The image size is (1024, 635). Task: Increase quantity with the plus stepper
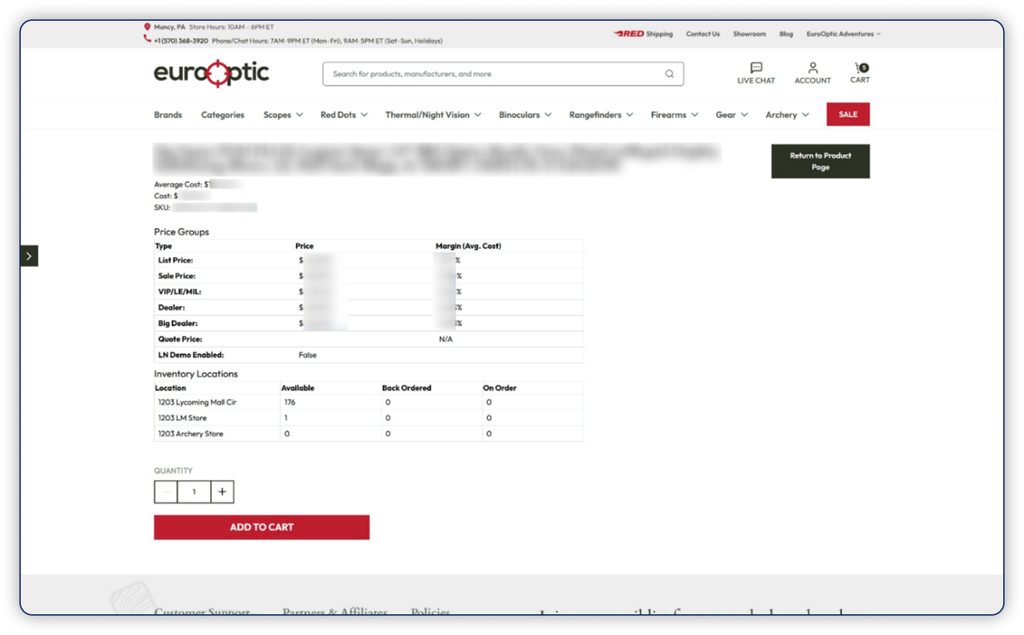click(x=221, y=491)
